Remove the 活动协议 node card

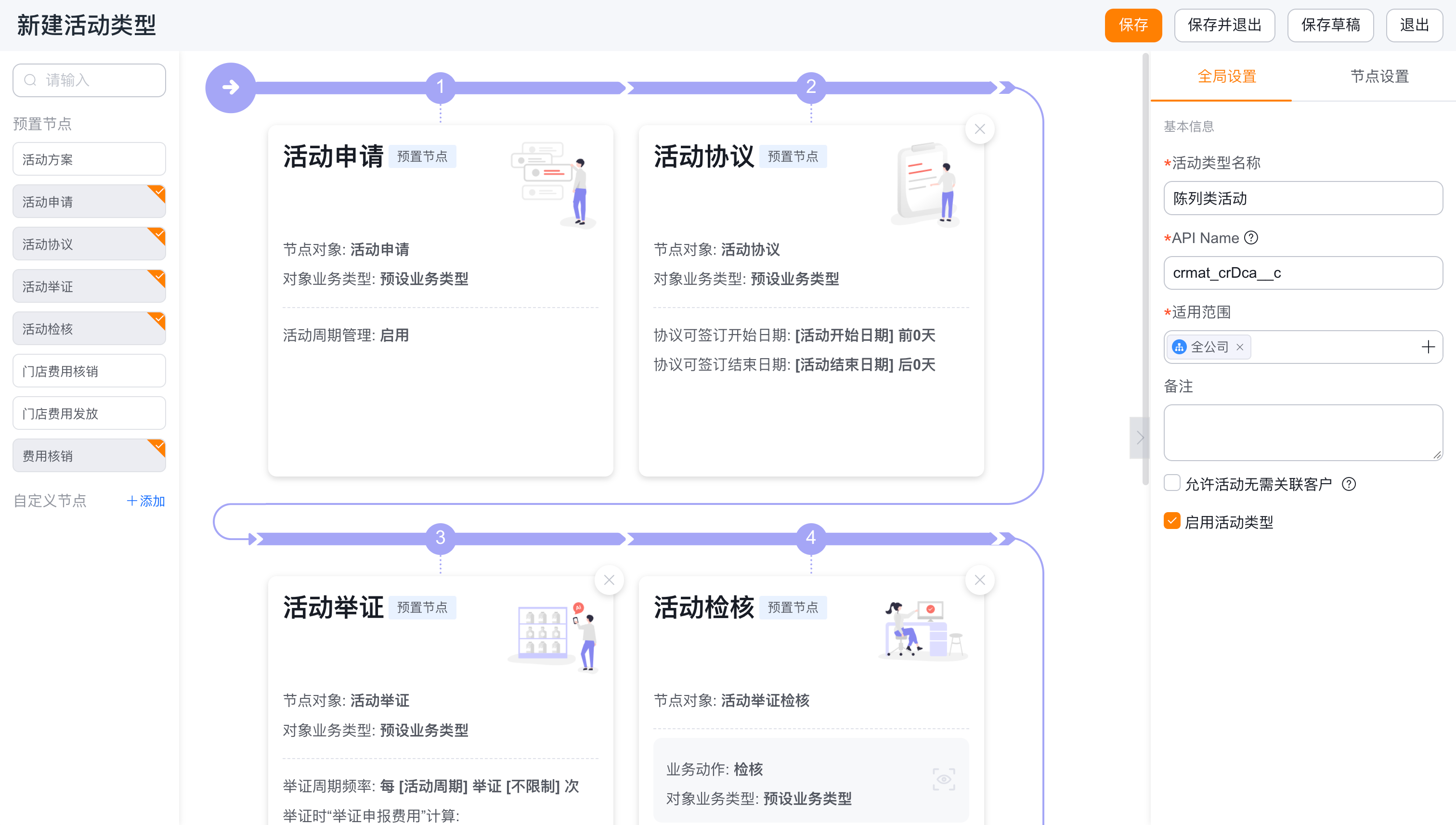(x=979, y=129)
